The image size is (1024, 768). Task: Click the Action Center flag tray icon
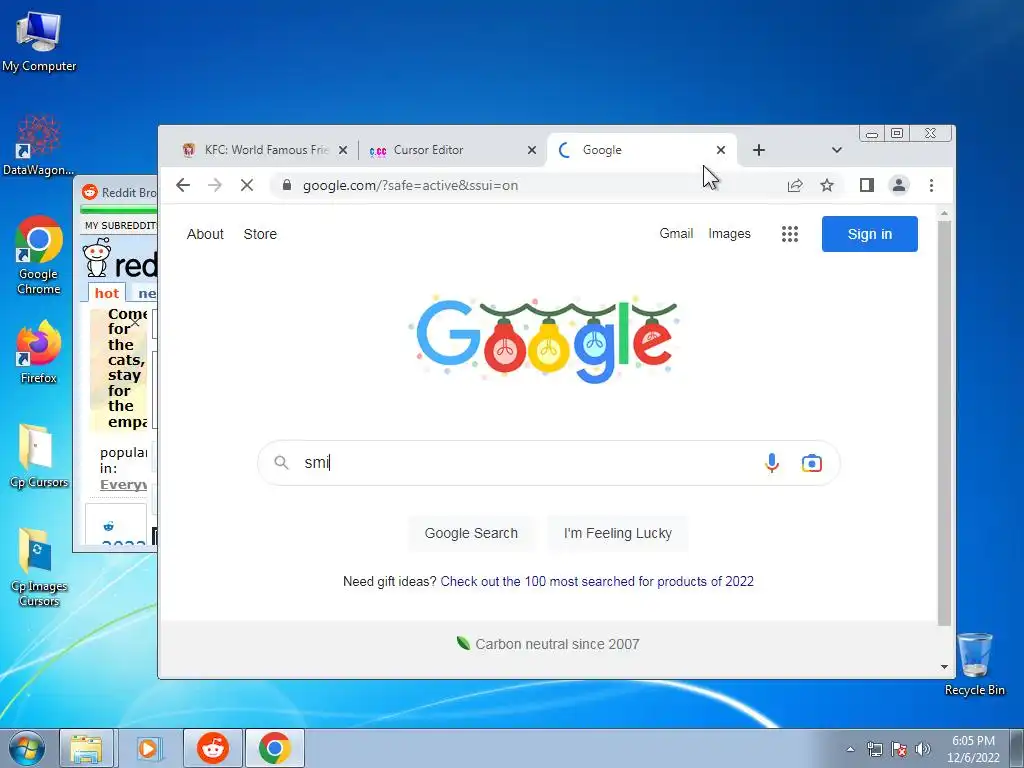tap(899, 749)
